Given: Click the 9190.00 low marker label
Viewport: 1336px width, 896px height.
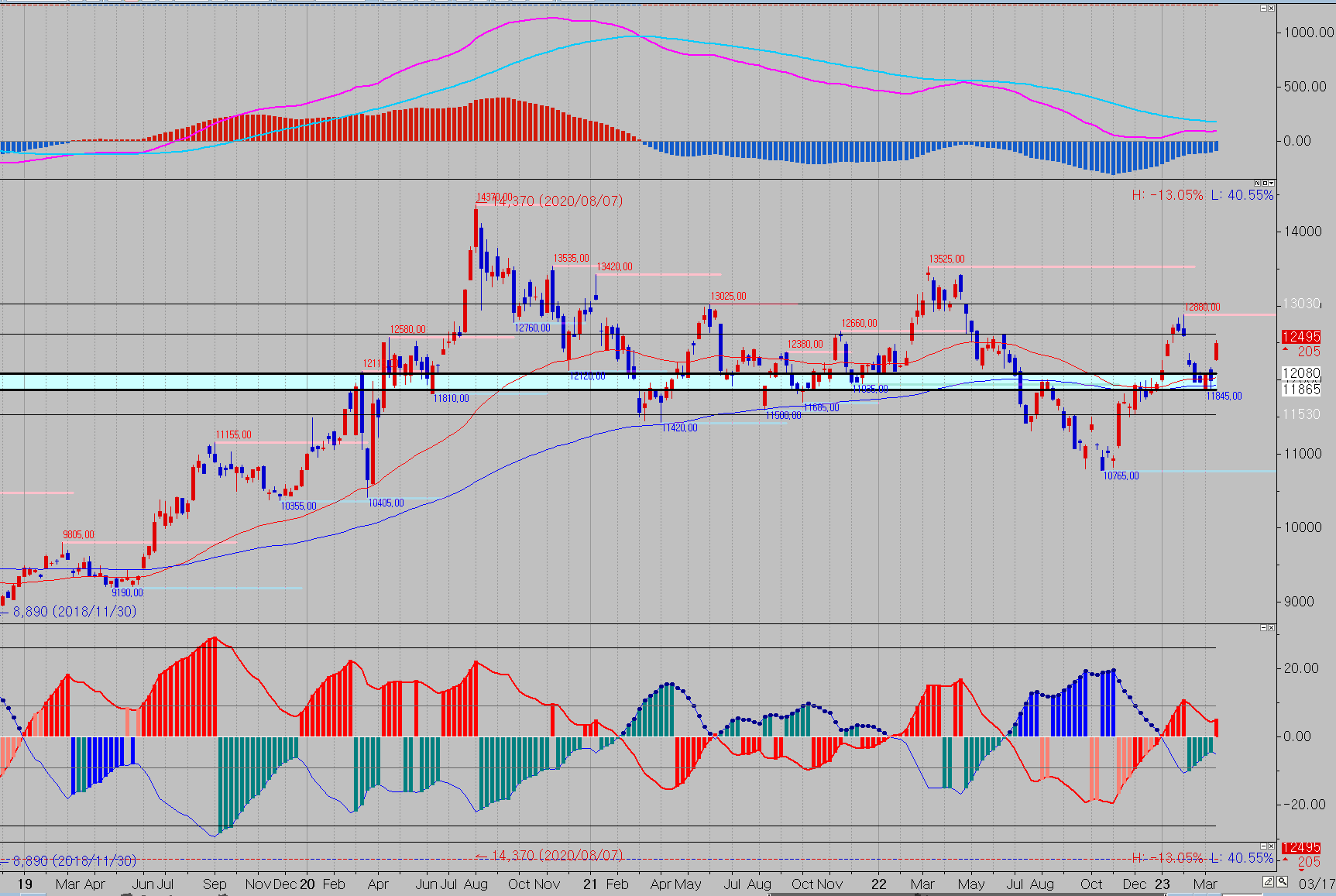Looking at the screenshot, I should 127,593.
